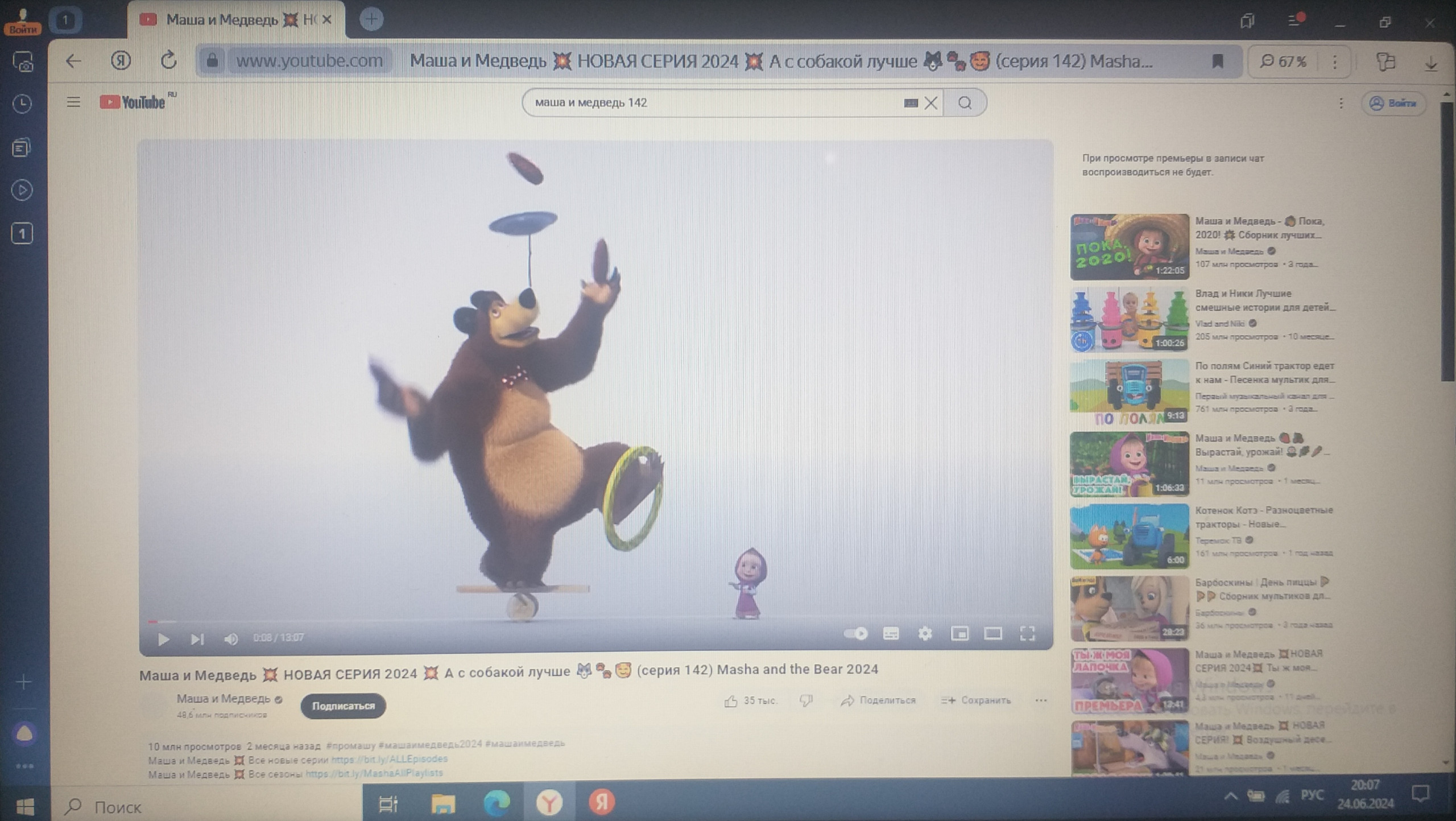Skip to the next video

click(197, 639)
